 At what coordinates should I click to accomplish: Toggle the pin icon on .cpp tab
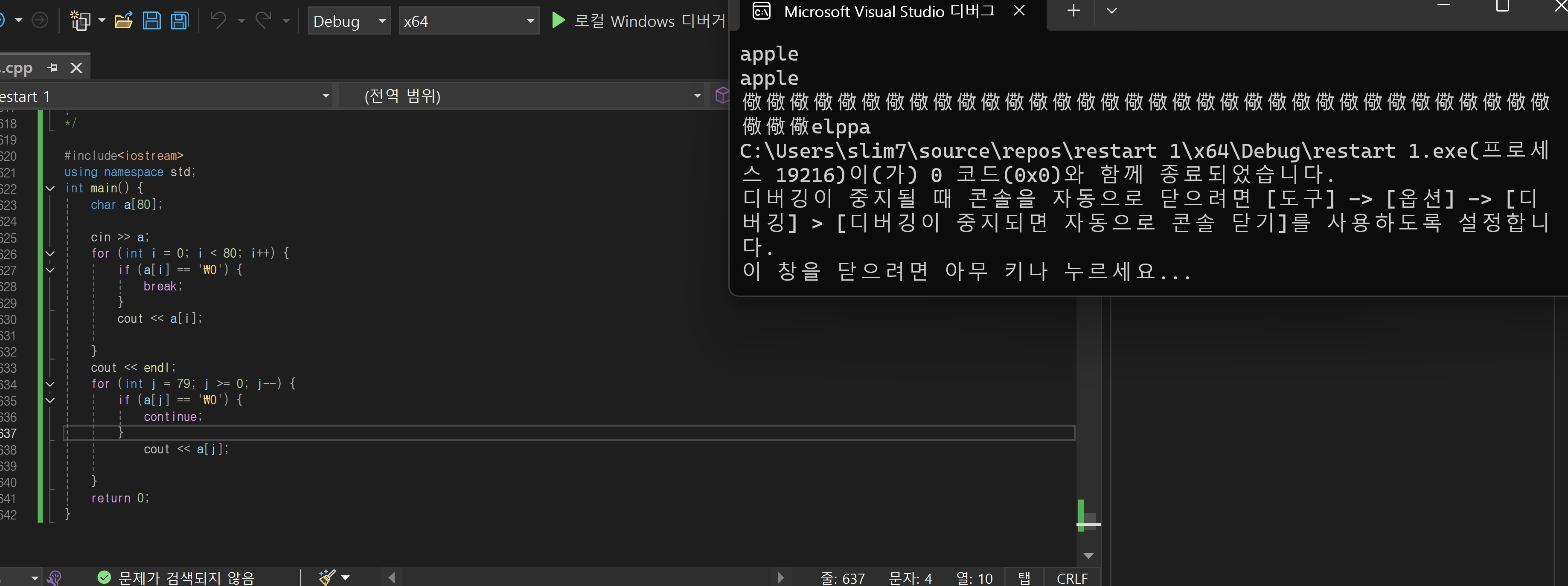(52, 67)
